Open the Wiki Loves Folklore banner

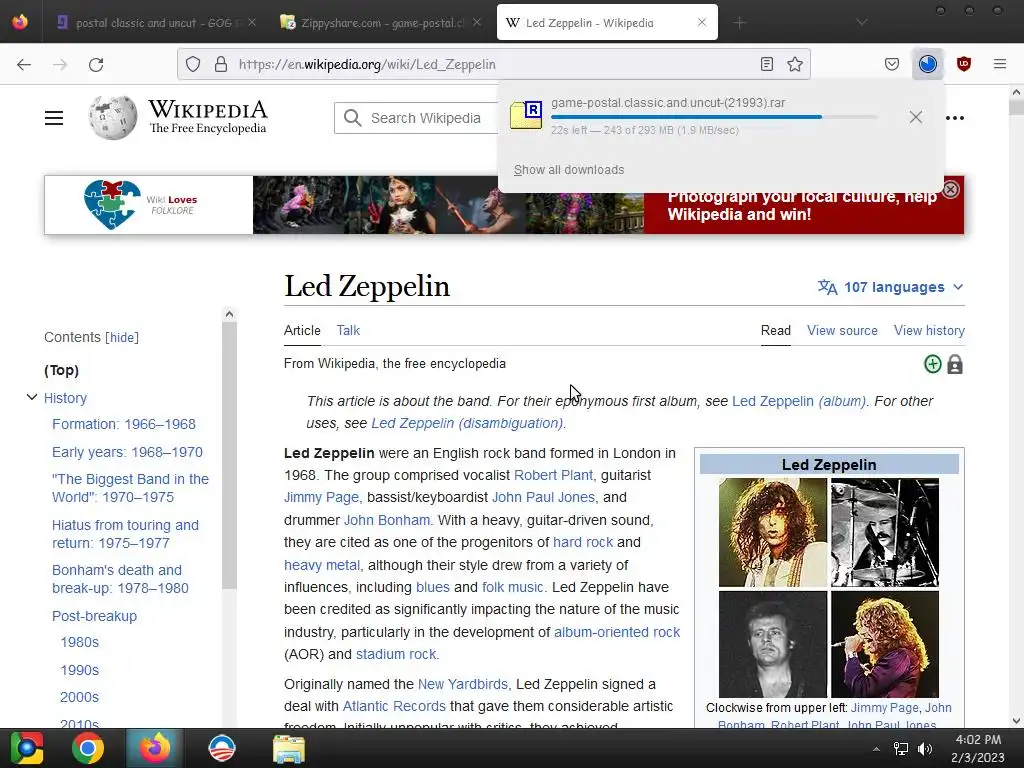[504, 205]
